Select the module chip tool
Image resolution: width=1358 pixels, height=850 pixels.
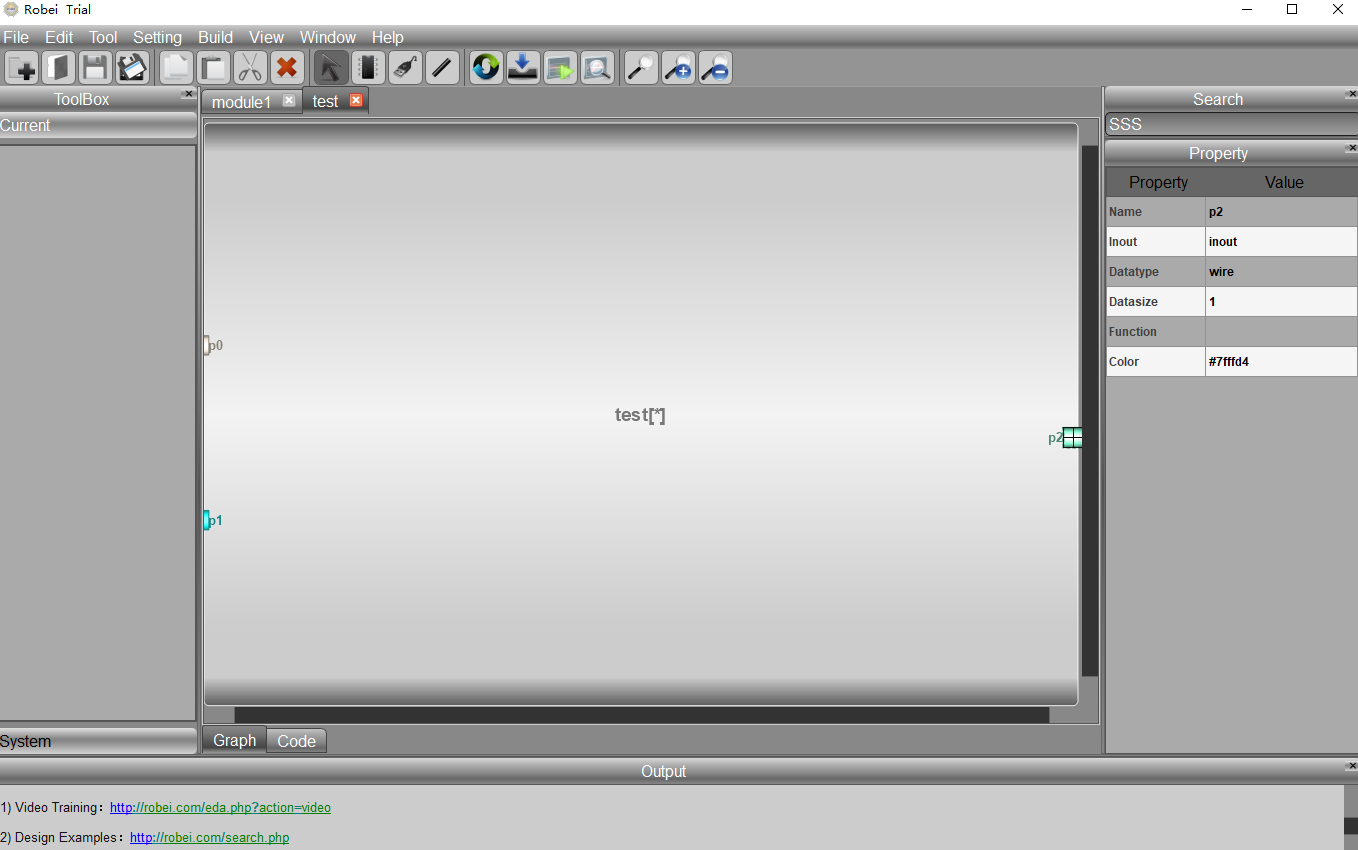368,68
